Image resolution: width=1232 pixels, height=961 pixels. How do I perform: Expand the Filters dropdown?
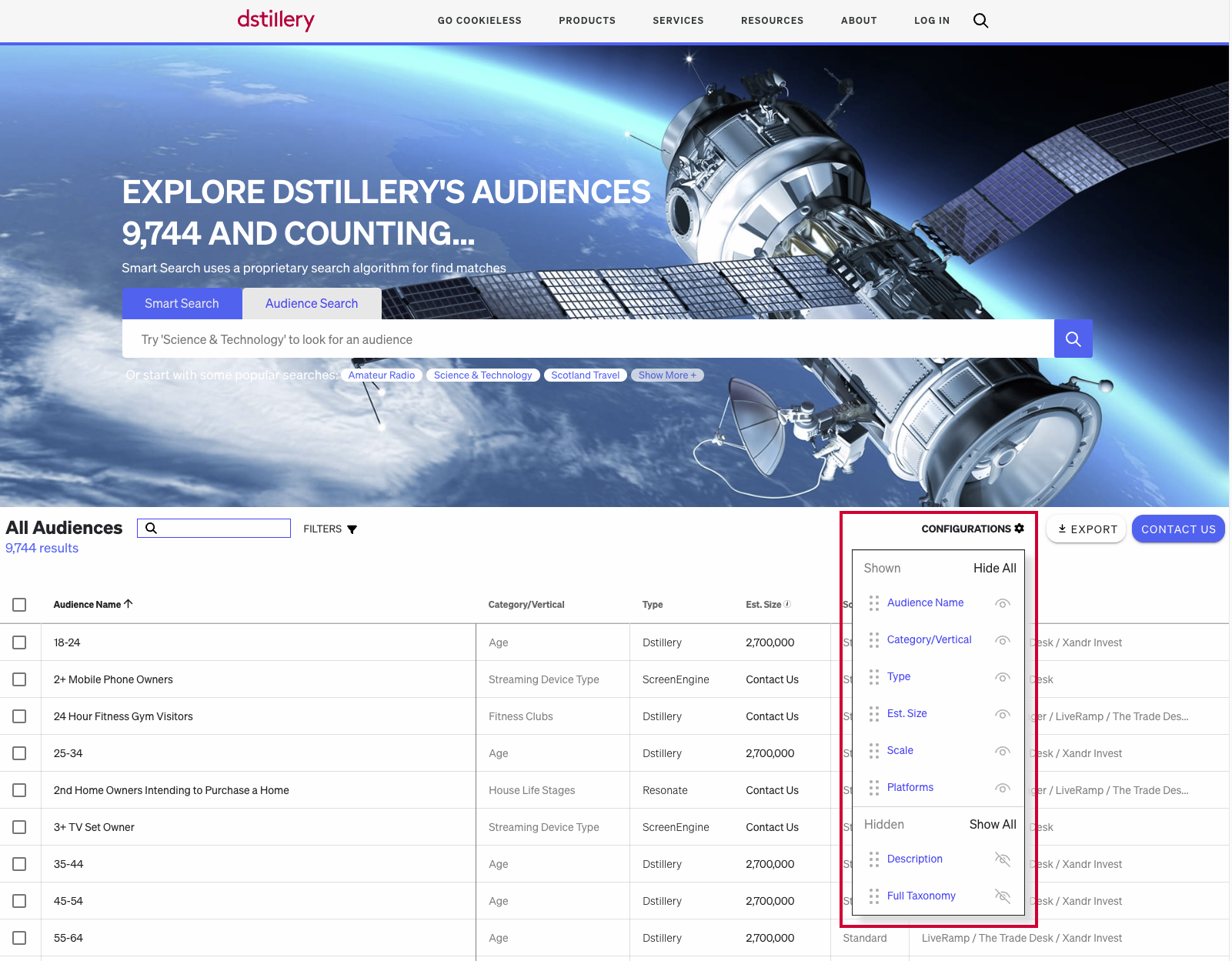tap(330, 529)
